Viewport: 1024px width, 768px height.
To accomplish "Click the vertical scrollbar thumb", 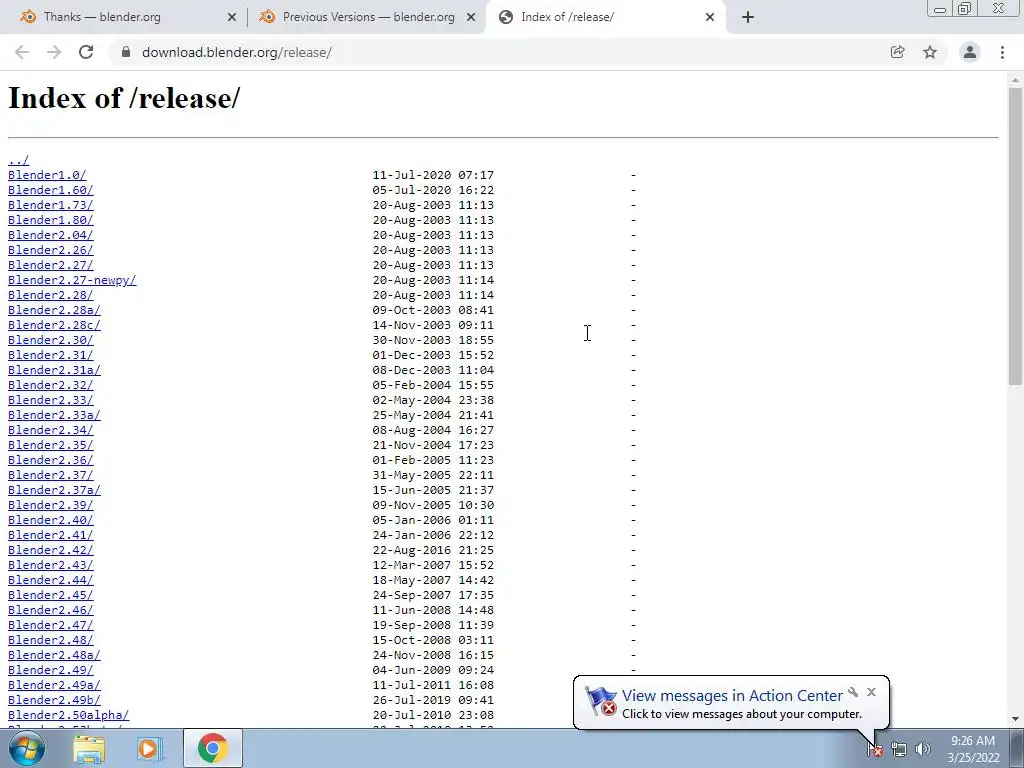I will (x=1015, y=236).
